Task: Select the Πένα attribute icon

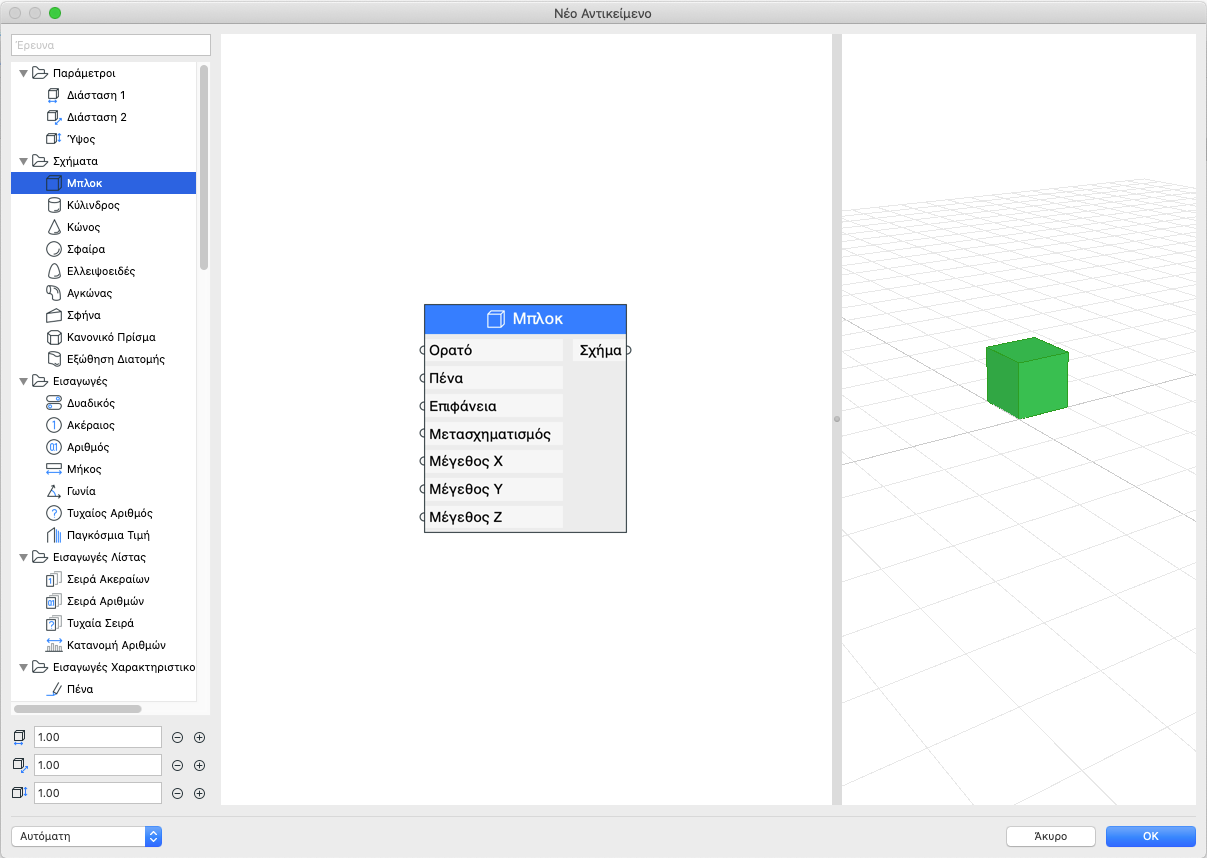Action: pos(54,689)
